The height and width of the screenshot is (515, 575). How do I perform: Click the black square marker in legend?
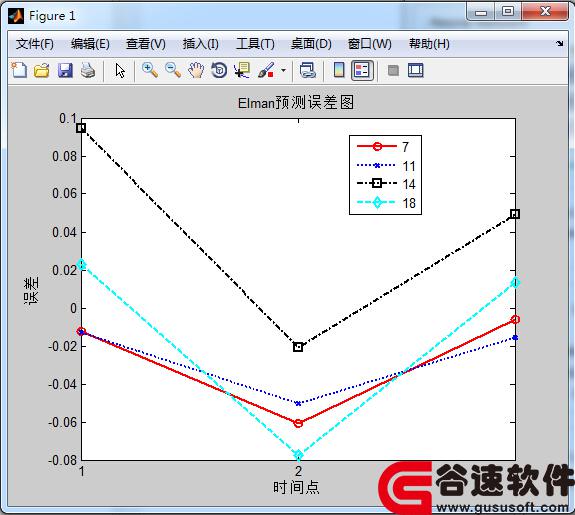click(377, 183)
